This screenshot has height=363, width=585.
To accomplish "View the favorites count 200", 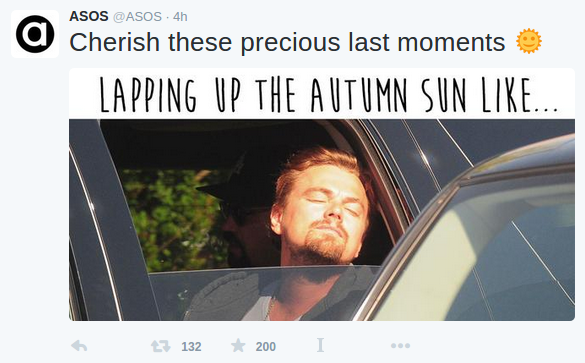I will point(266,347).
